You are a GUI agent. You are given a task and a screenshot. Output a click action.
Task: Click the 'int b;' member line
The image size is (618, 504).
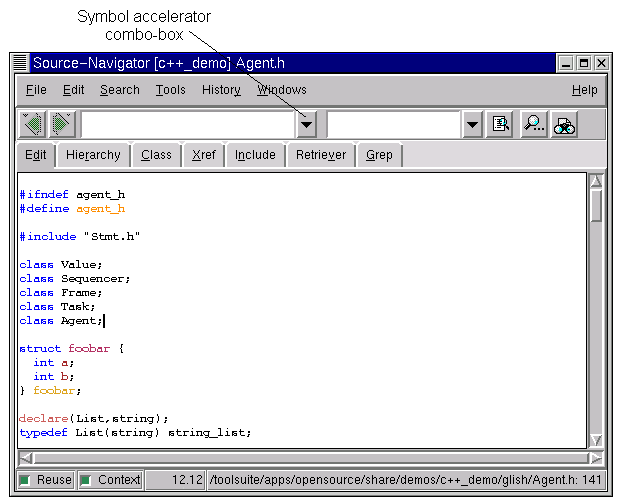coord(54,377)
